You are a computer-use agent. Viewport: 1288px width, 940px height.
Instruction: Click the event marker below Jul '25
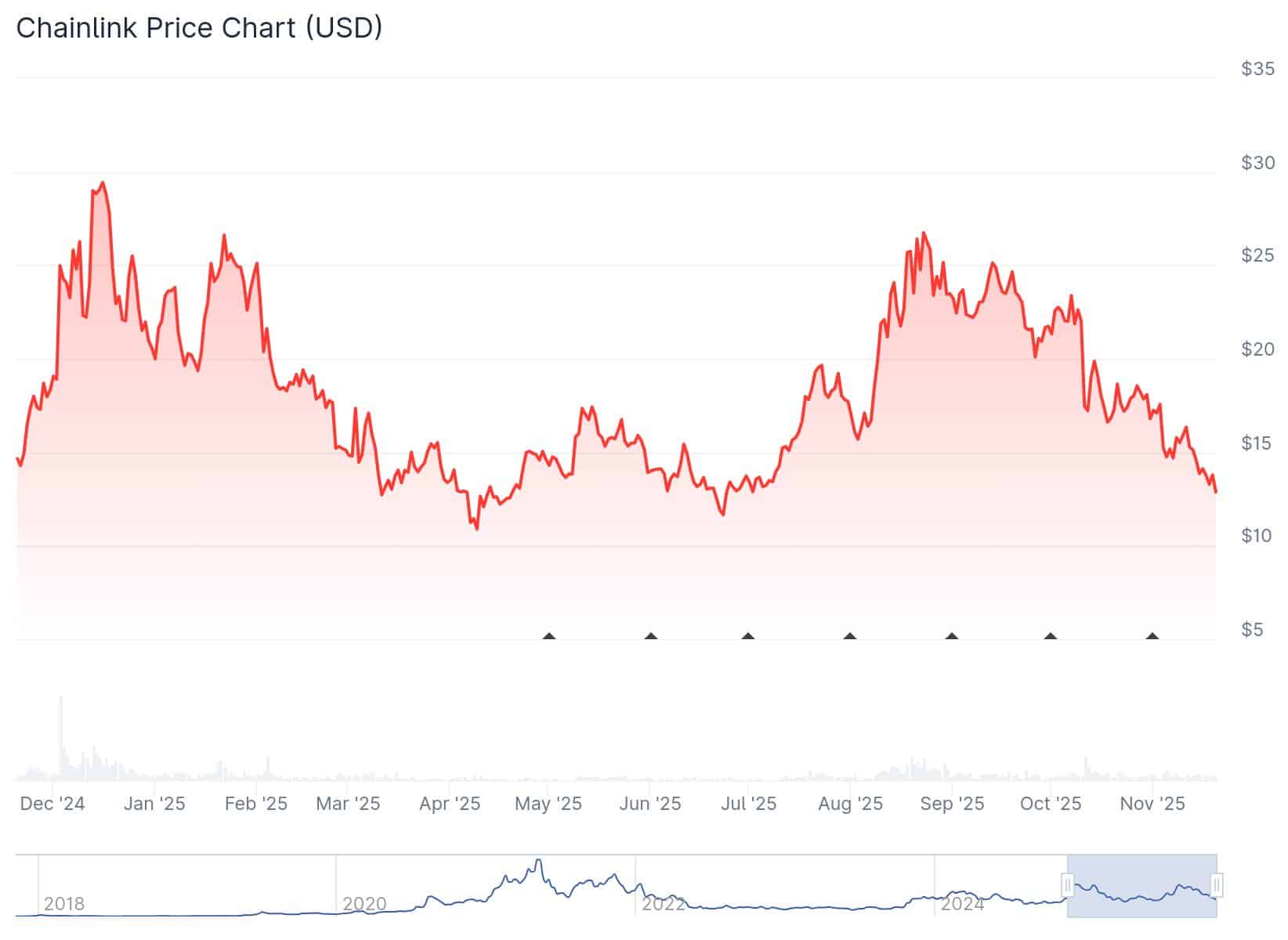coord(749,637)
